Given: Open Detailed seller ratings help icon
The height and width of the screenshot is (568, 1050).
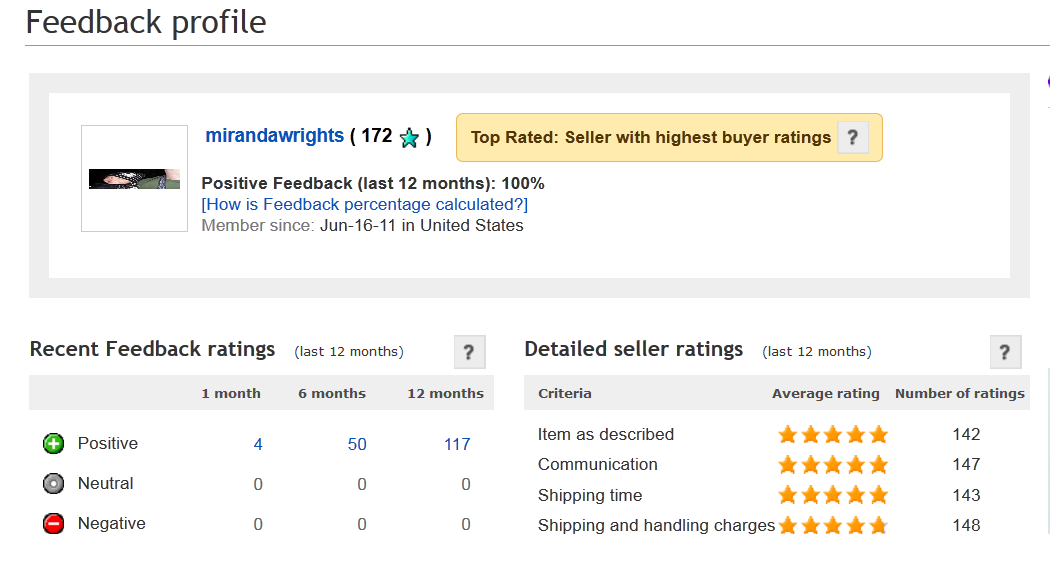Looking at the screenshot, I should pos(1005,352).
